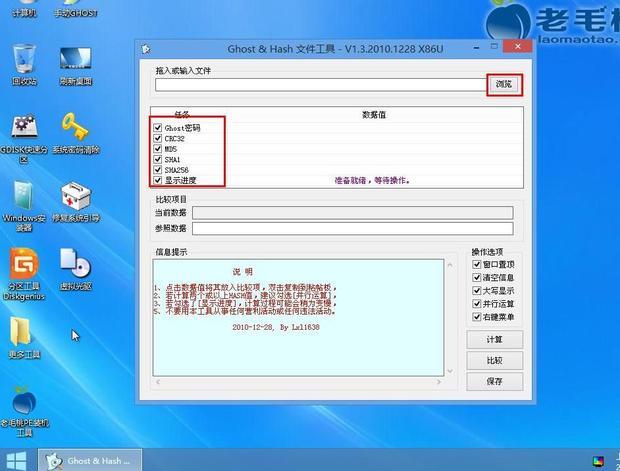Viewport: 620px width, 471px height.
Task: Toggle the 右键菜单 option
Action: pyautogui.click(x=477, y=317)
